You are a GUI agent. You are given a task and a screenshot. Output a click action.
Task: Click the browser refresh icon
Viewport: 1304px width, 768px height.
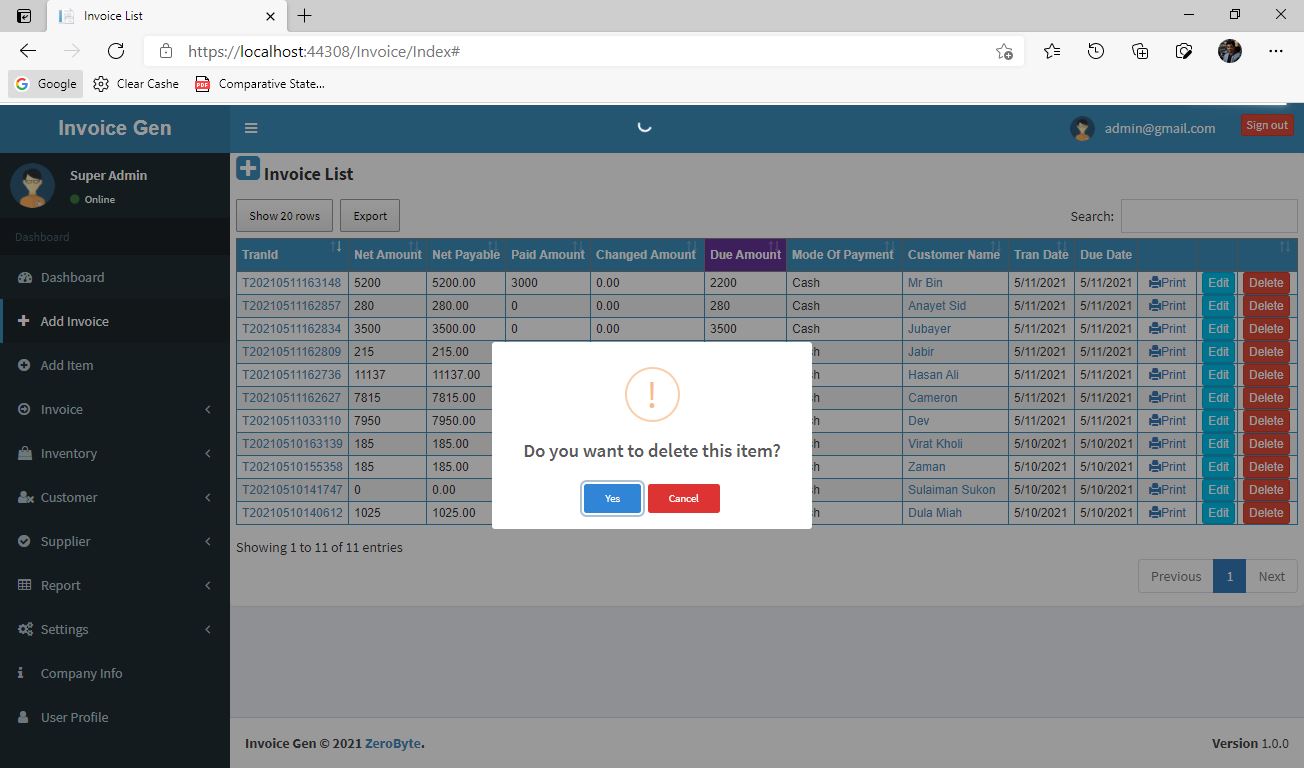115,51
